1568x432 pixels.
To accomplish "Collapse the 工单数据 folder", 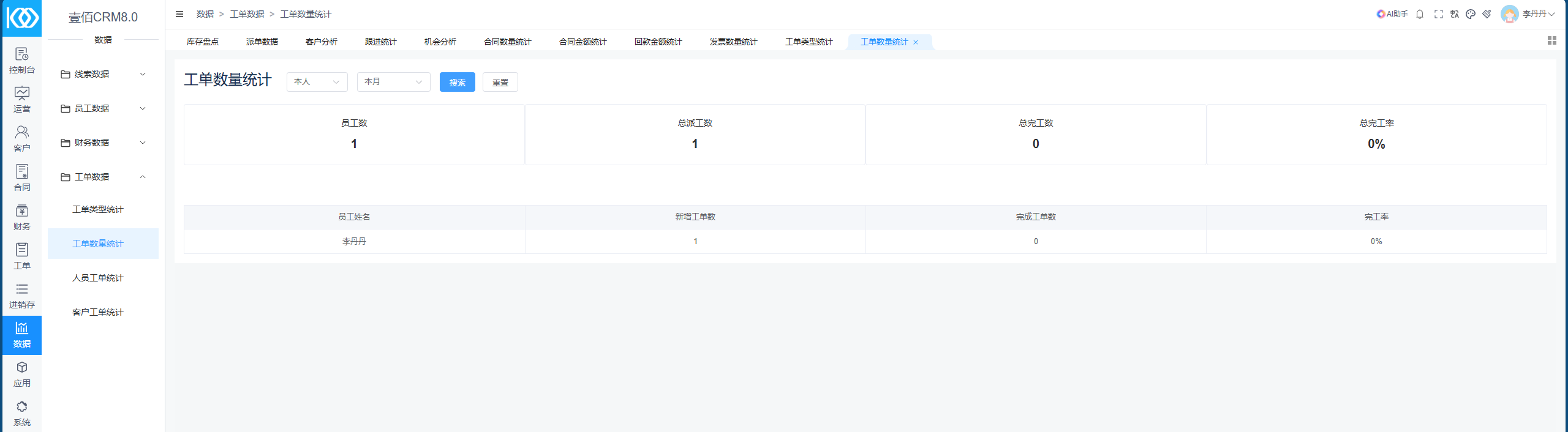I will 103,177.
